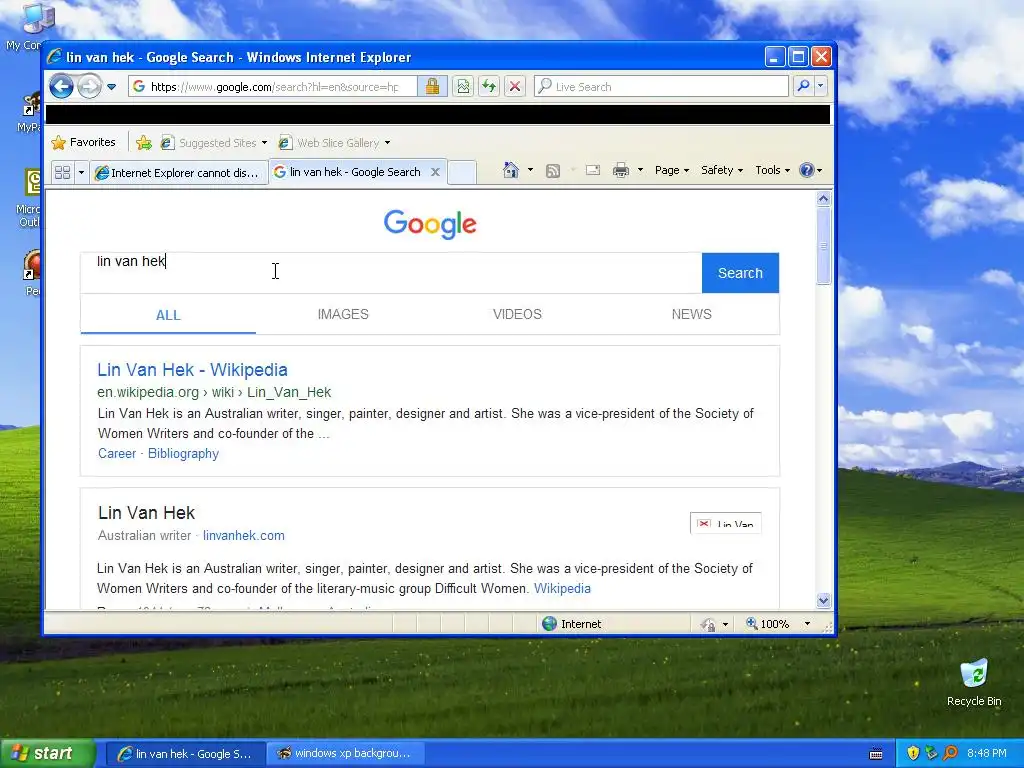Image resolution: width=1024 pixels, height=768 pixels.
Task: Click the page scrollbar up arrow
Action: pos(824,199)
